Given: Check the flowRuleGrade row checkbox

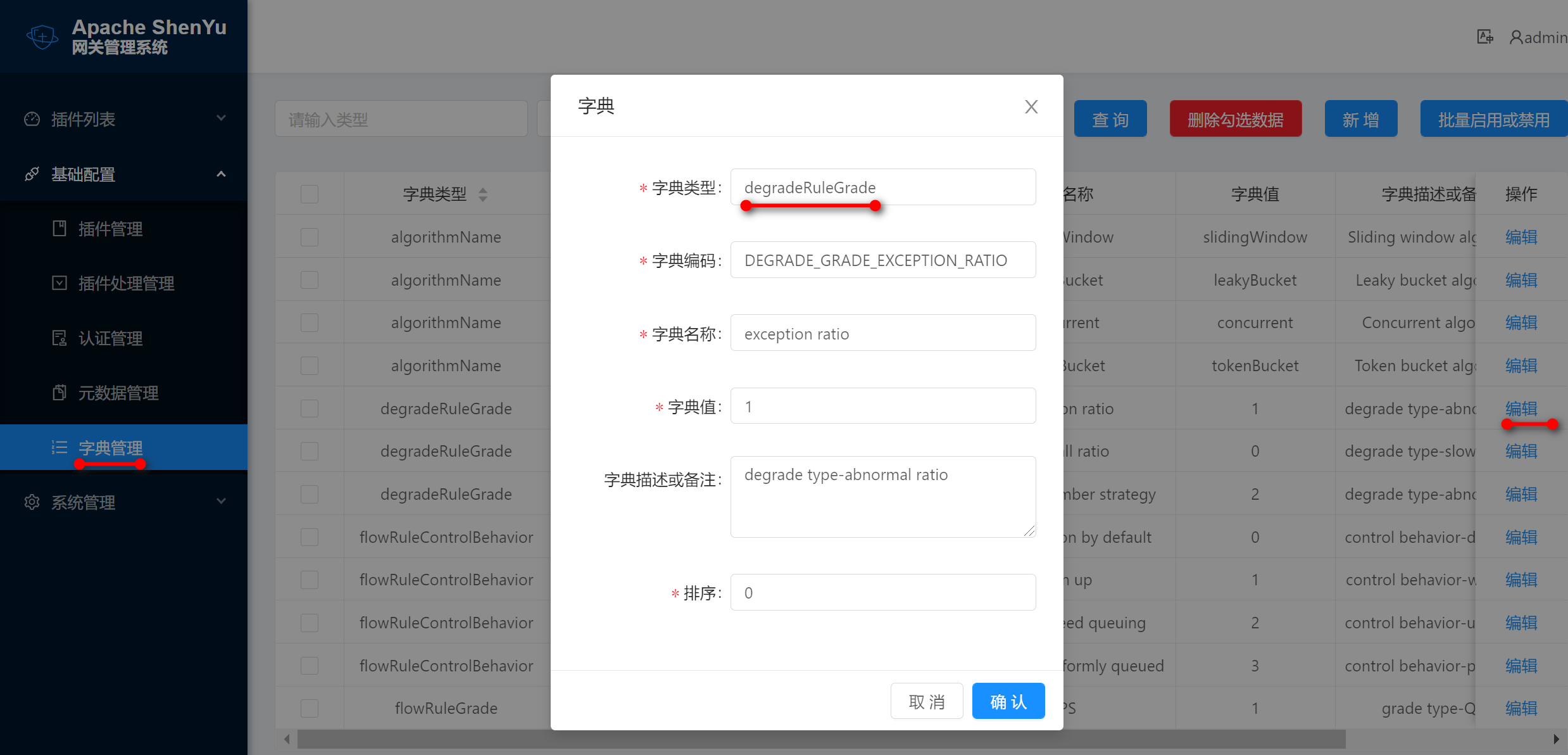Looking at the screenshot, I should point(309,707).
